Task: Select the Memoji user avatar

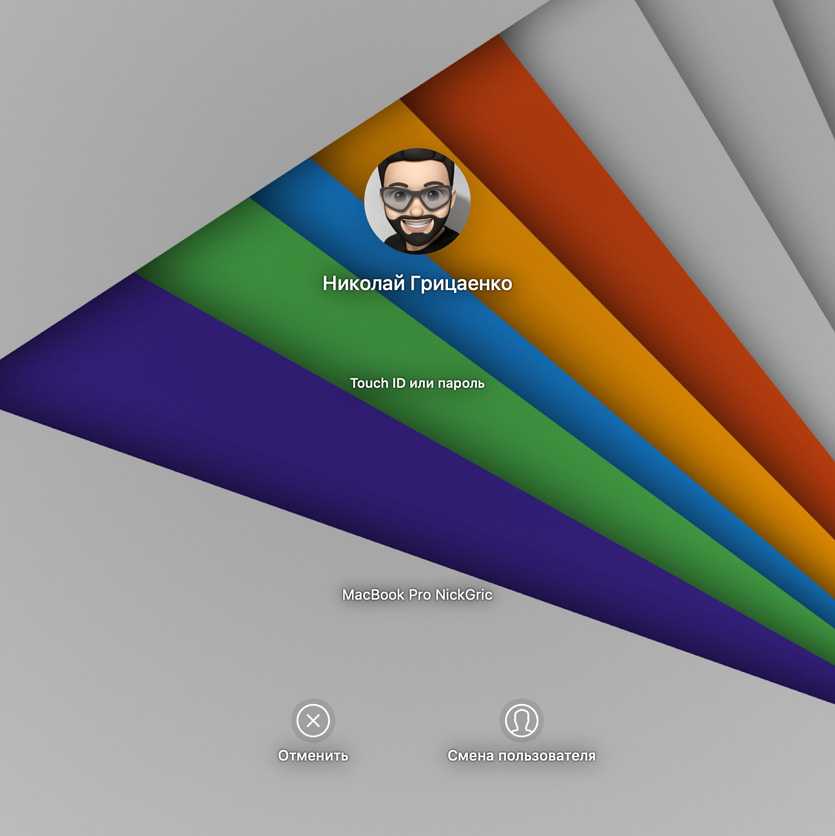Action: click(417, 201)
